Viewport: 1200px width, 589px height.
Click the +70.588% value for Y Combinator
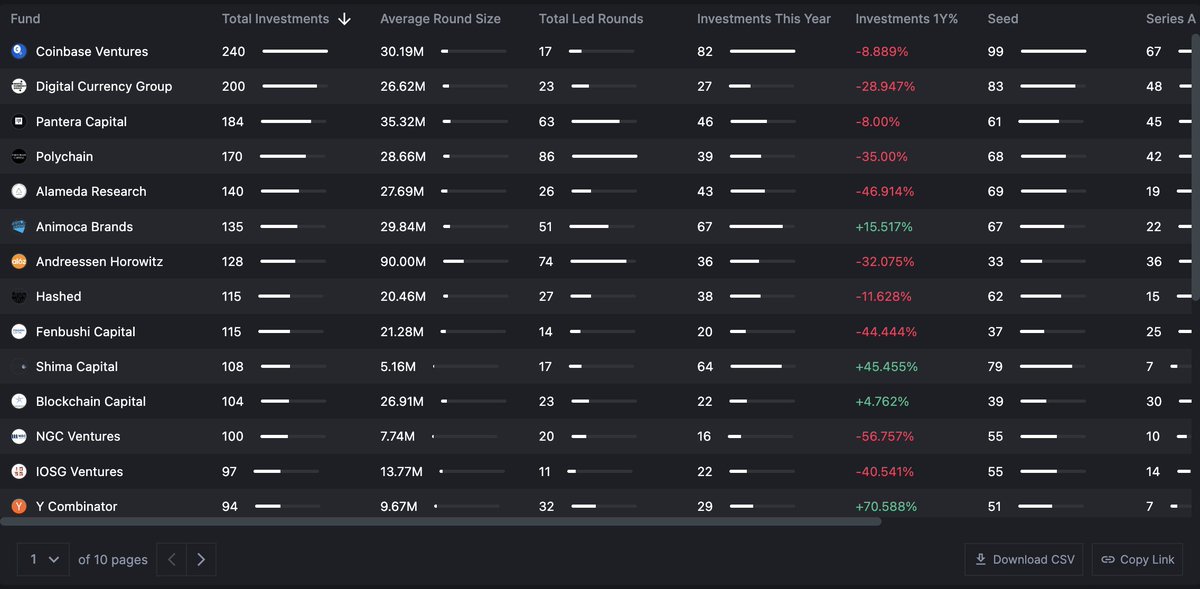(886, 506)
